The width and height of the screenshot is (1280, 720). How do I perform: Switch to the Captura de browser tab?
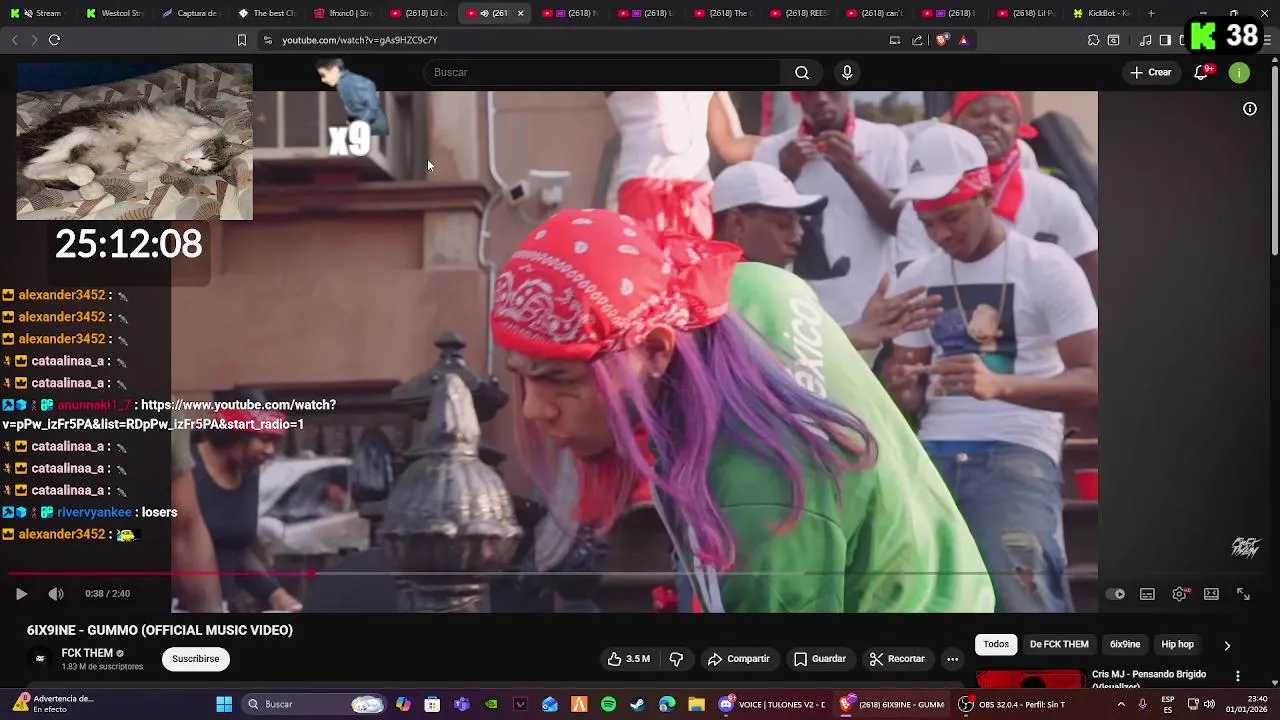[x=190, y=13]
